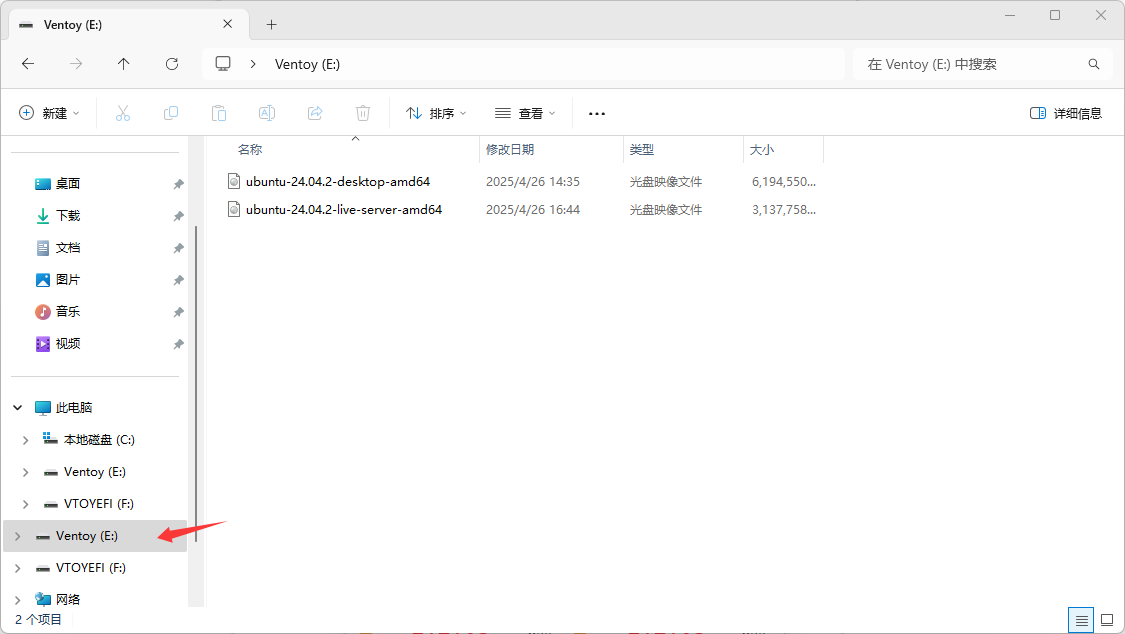1125x634 pixels.
Task: Open 桌面 in the quick access list
Action: coord(67,184)
